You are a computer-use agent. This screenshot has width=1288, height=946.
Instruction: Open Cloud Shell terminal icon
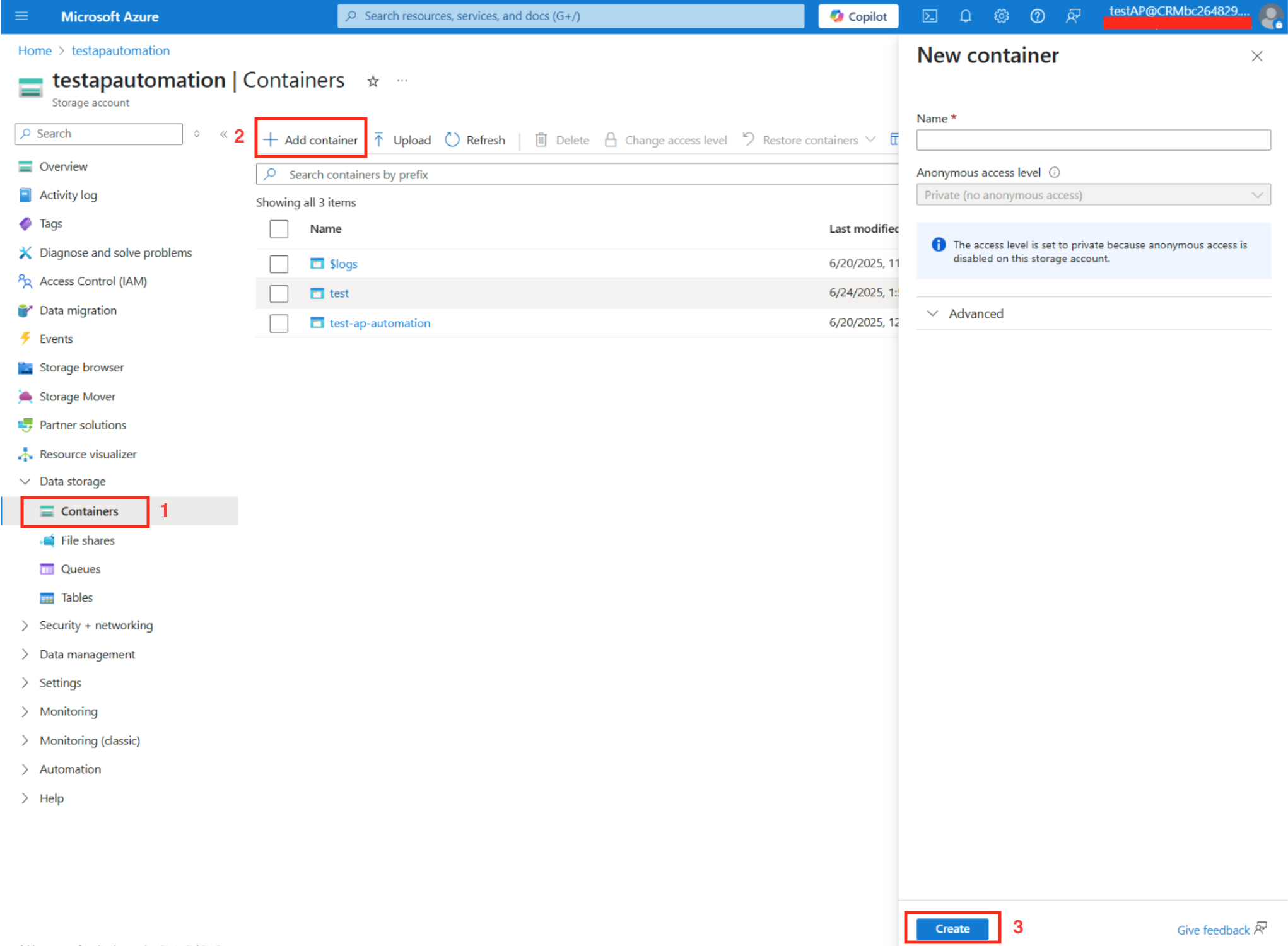pyautogui.click(x=929, y=16)
